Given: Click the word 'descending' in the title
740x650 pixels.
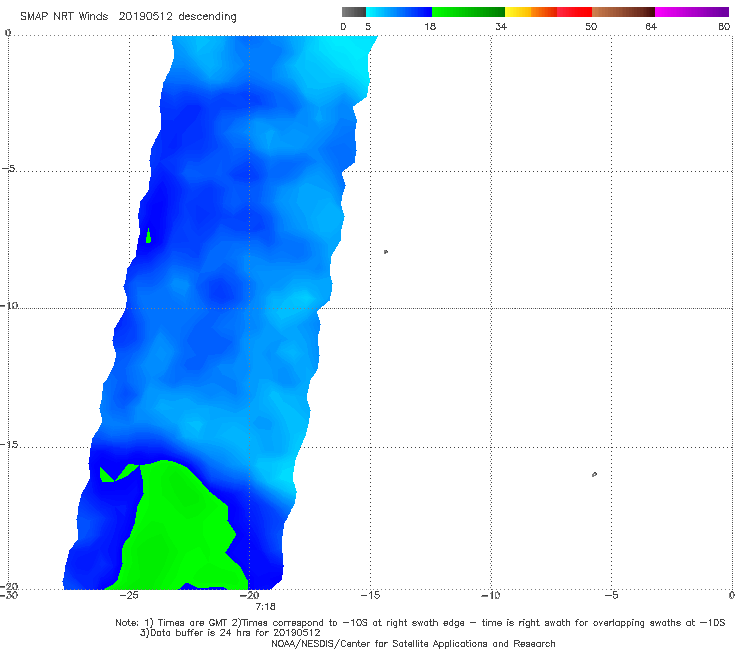Looking at the screenshot, I should 207,17.
